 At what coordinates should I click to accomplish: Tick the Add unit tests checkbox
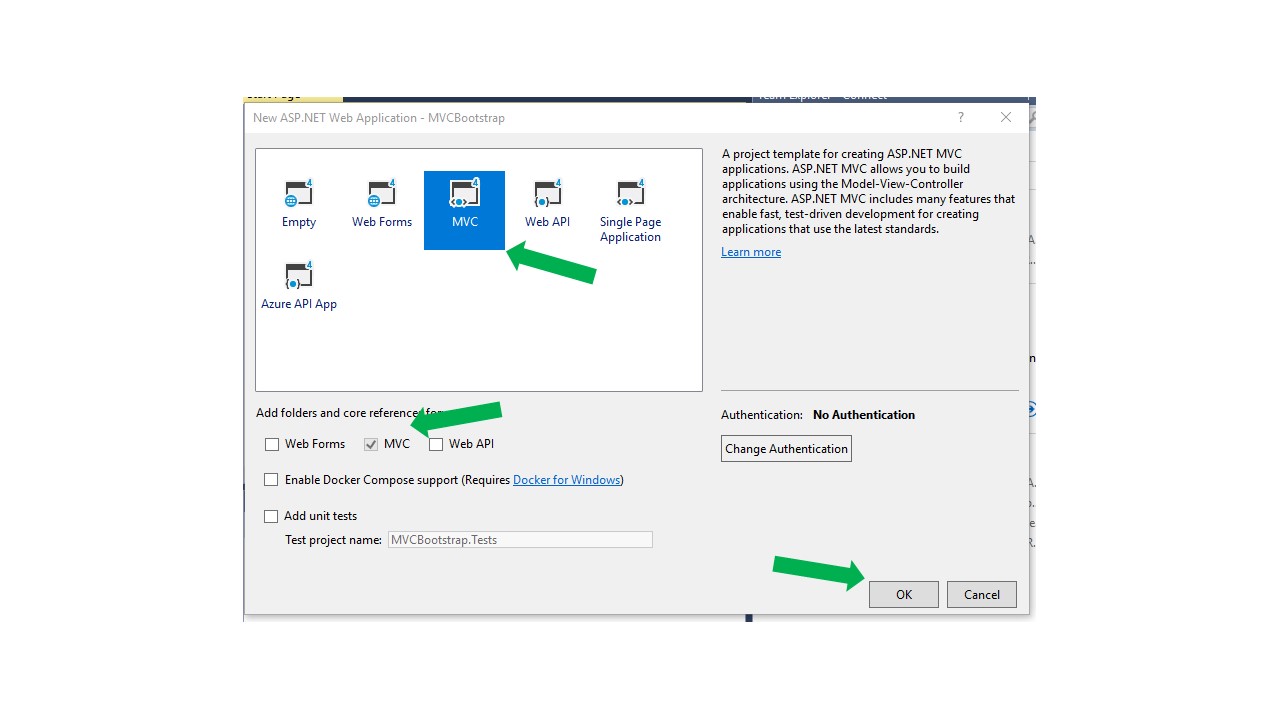[x=271, y=516]
